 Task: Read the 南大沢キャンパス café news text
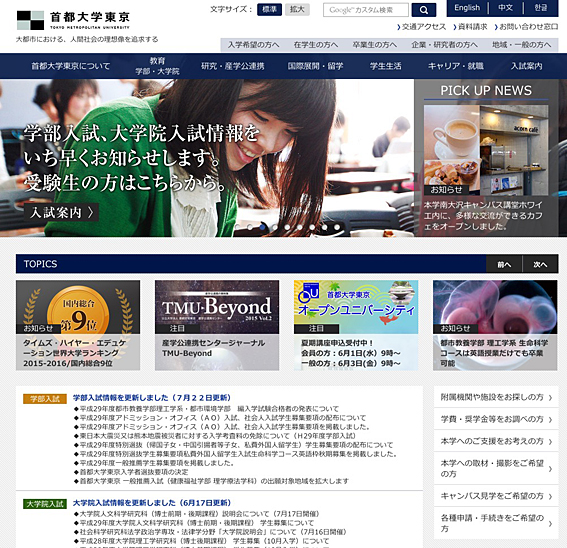pos(483,216)
